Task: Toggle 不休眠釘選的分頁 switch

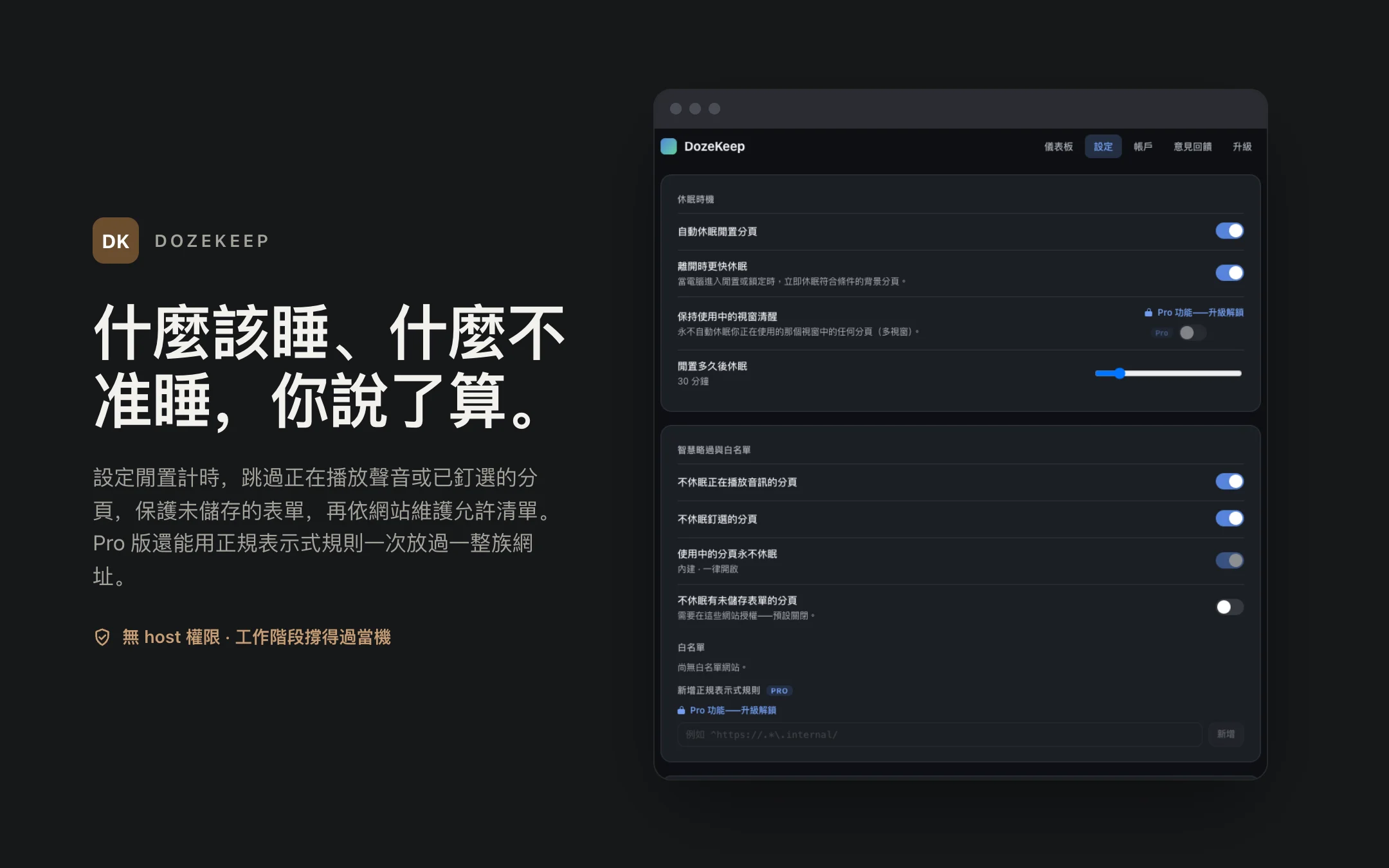Action: pyautogui.click(x=1230, y=518)
